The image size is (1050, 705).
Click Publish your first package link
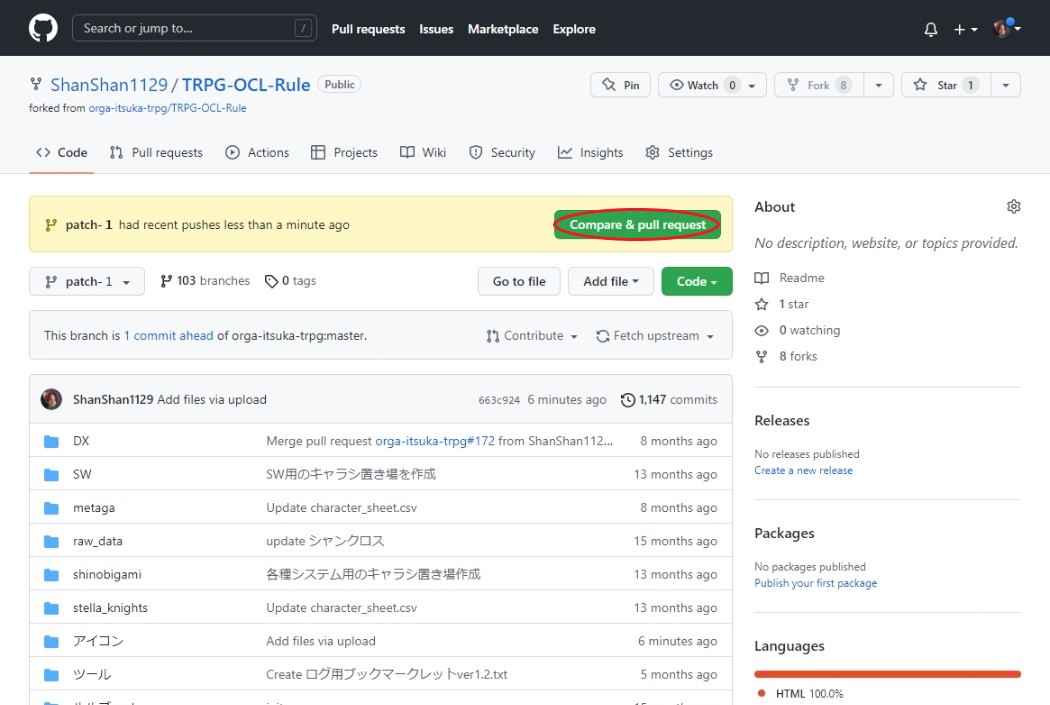tap(816, 583)
